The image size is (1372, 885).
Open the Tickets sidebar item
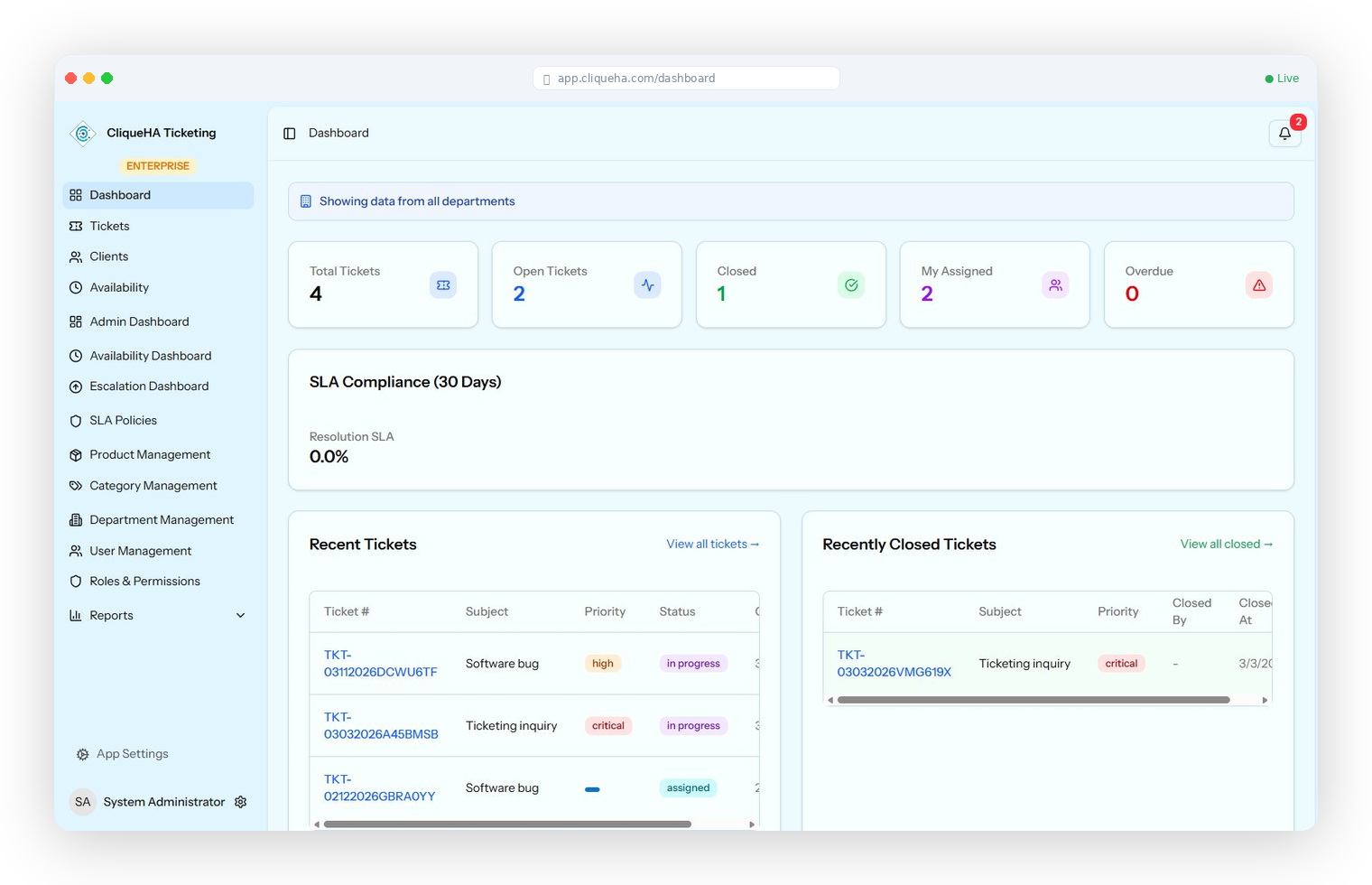pyautogui.click(x=109, y=226)
